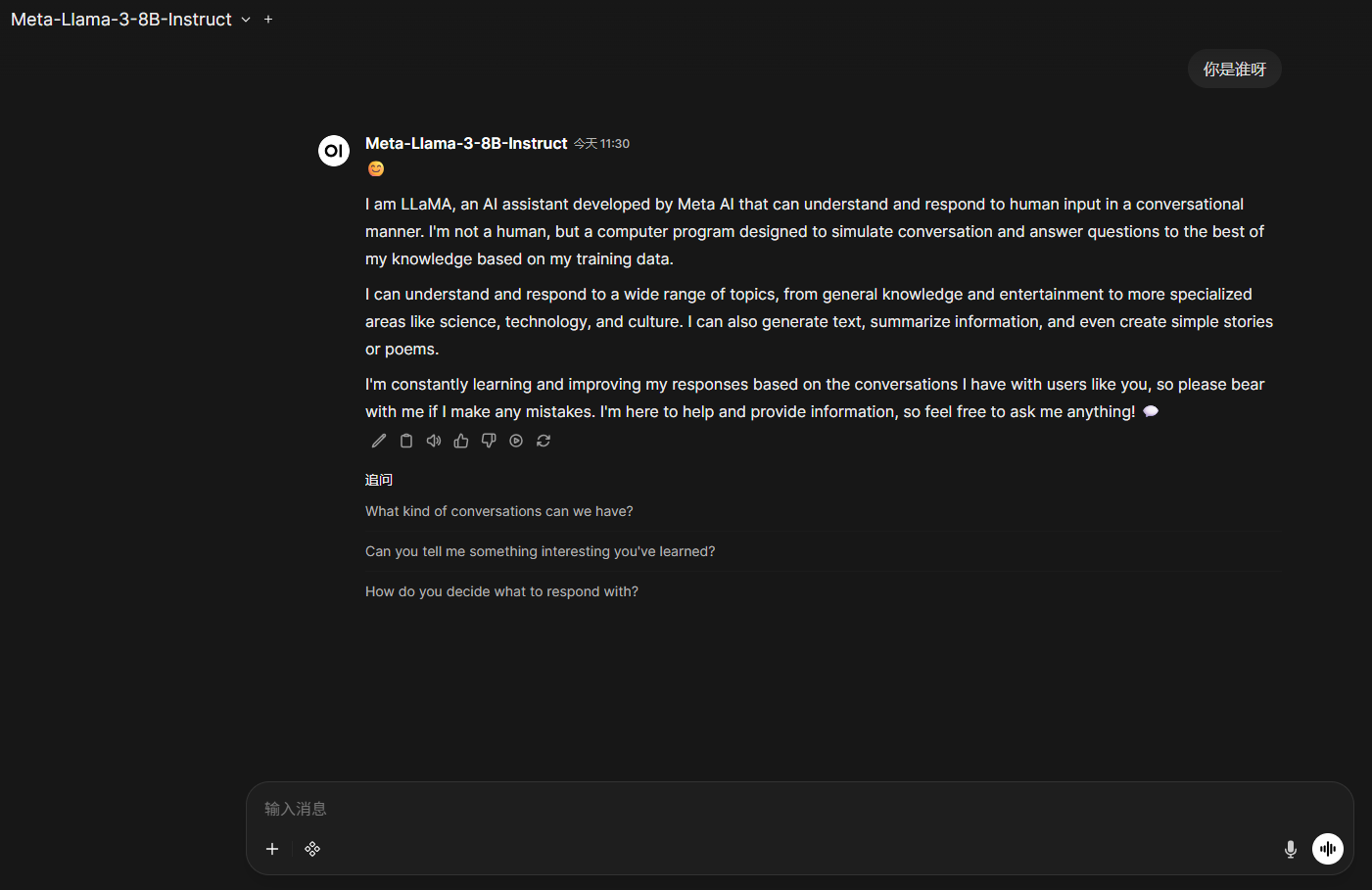Open the integrations icon beside plus button
Screen dimensions: 1372x890
(312, 849)
